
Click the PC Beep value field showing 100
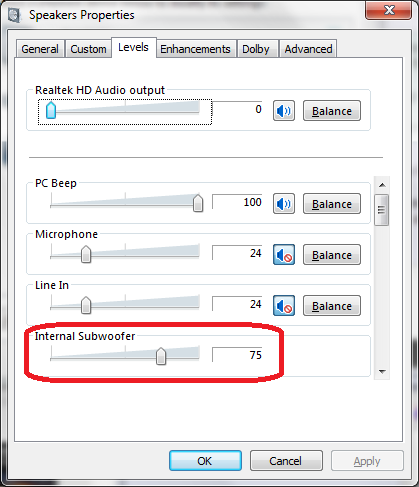[237, 202]
